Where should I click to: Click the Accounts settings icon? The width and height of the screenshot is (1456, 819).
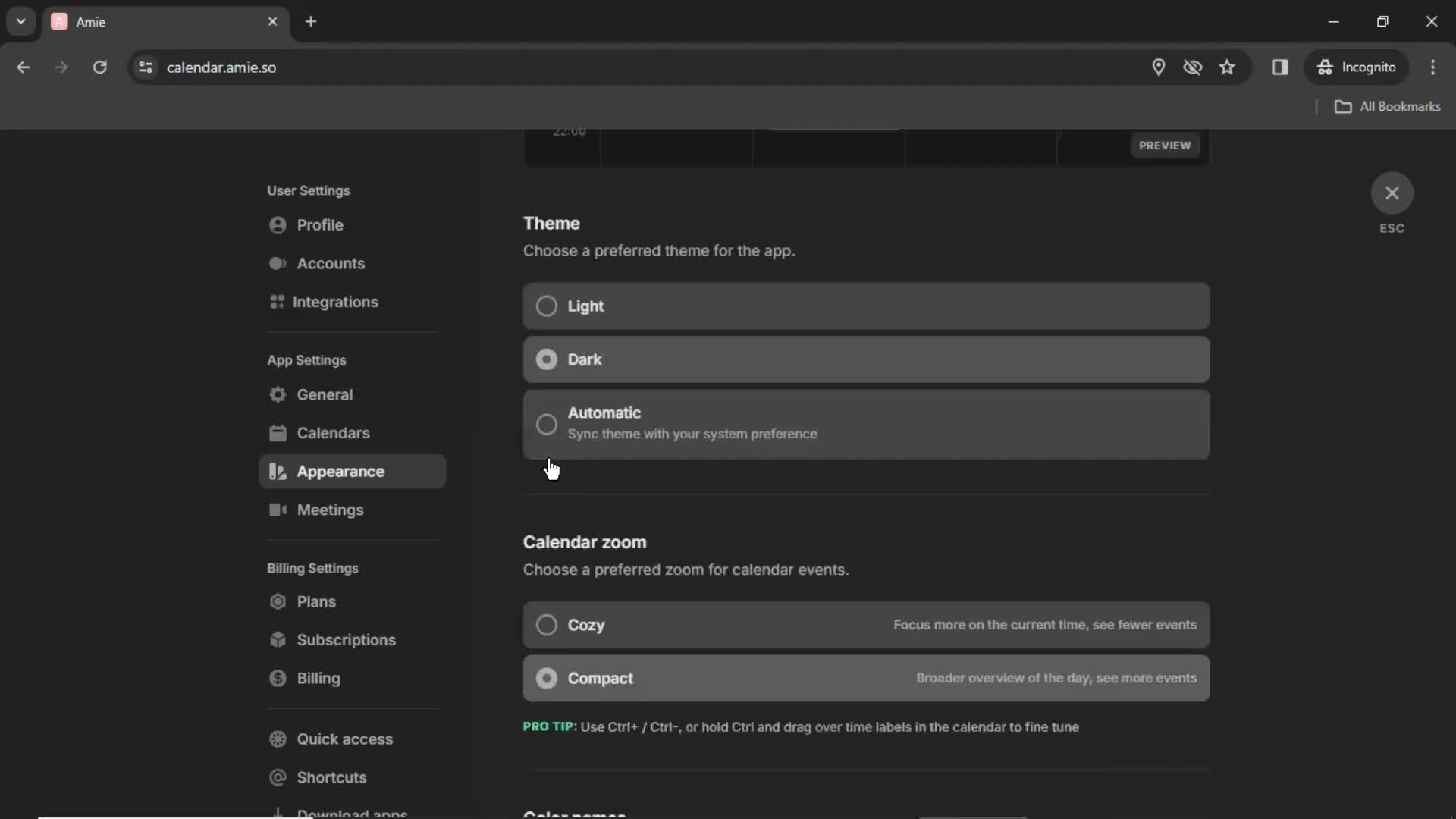[x=278, y=263]
